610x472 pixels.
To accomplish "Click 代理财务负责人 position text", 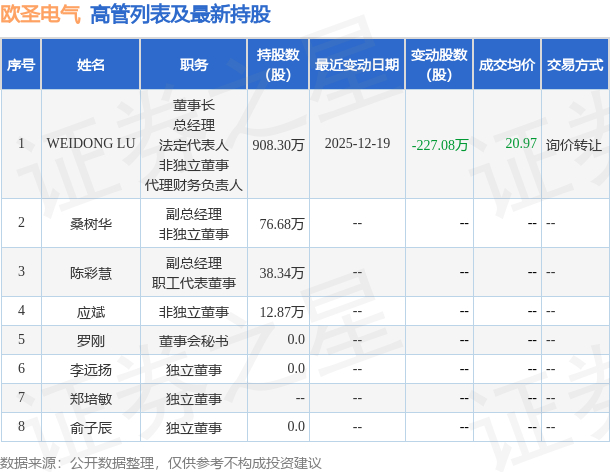I will [194, 185].
